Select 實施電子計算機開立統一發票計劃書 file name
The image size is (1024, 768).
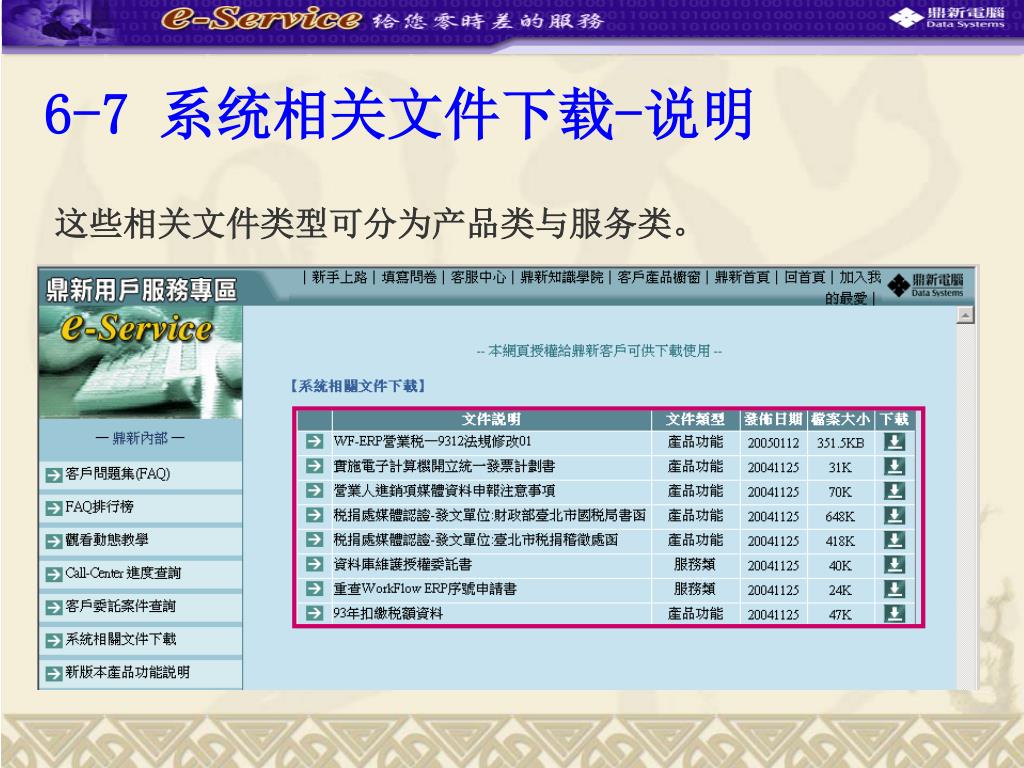click(x=444, y=466)
